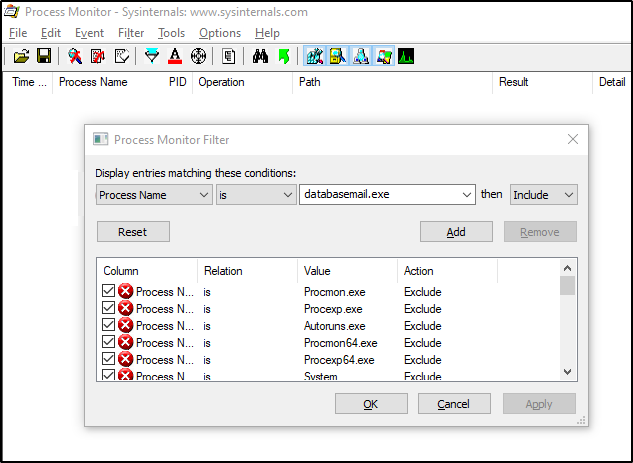Toggle Show Profiling Events icon
Image resolution: width=633 pixels, height=463 pixels.
[406, 56]
